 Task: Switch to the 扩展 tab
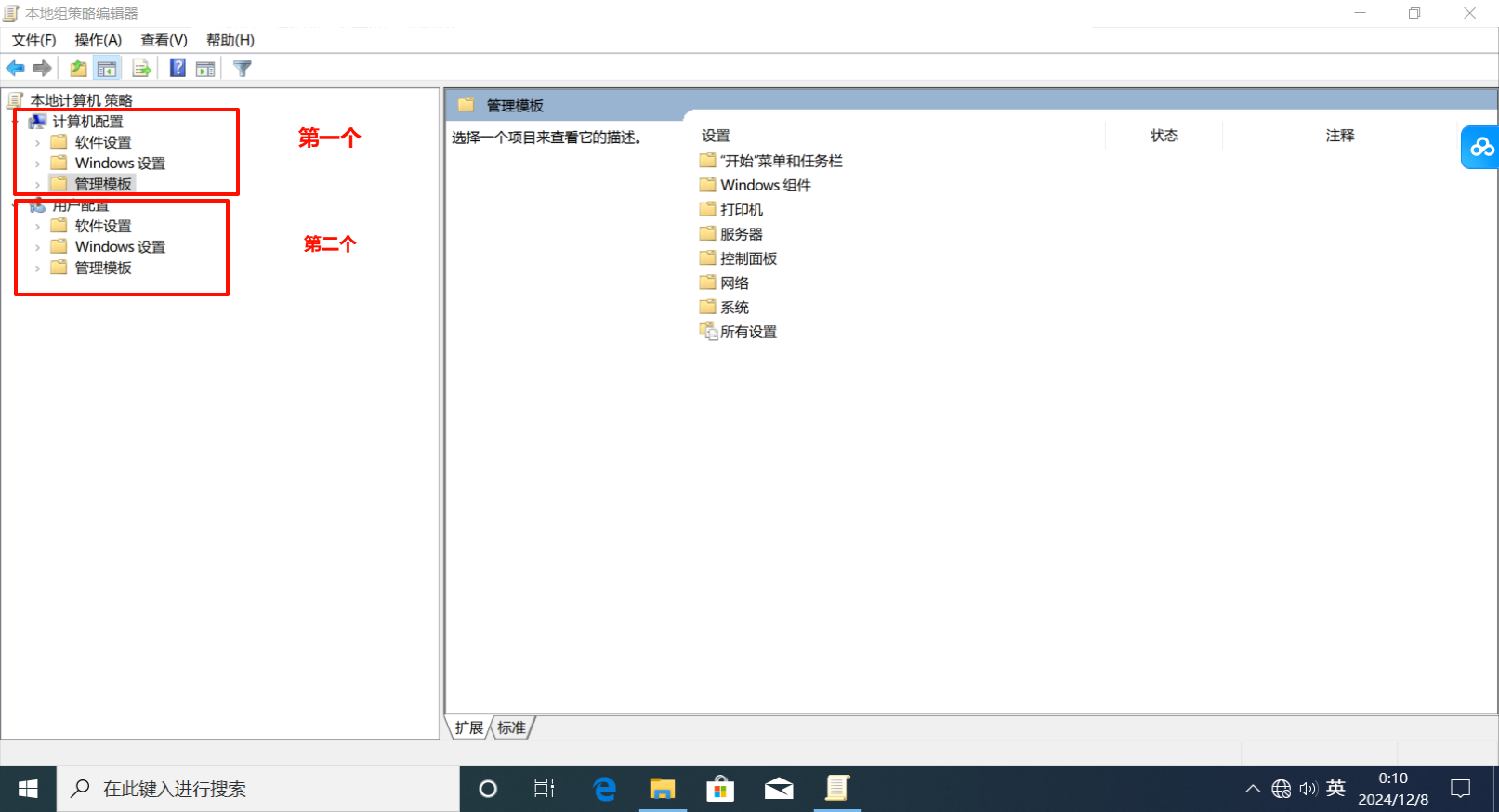click(x=469, y=727)
